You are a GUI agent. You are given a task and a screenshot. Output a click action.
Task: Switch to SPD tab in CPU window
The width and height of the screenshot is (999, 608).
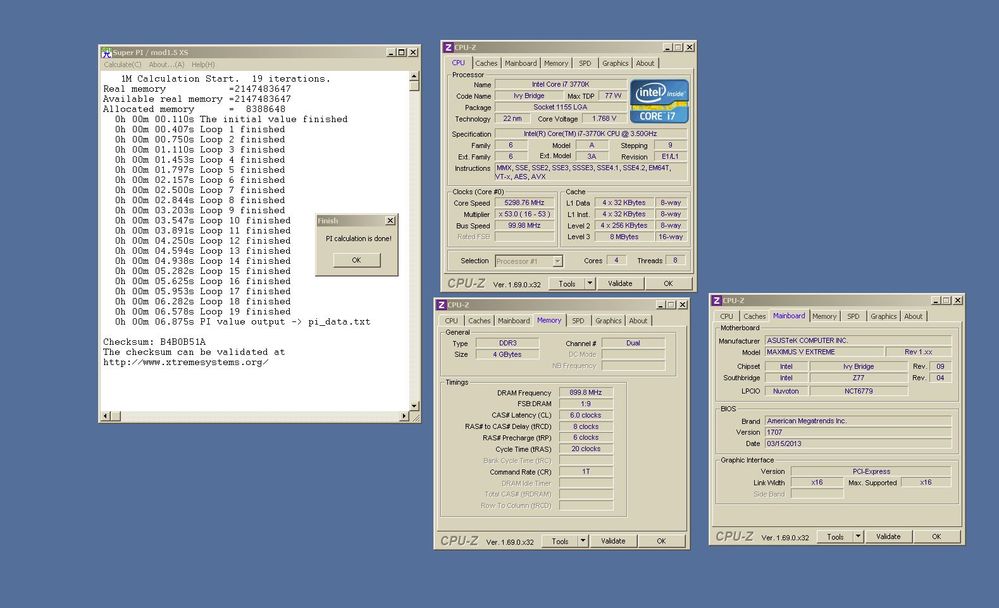tap(585, 63)
